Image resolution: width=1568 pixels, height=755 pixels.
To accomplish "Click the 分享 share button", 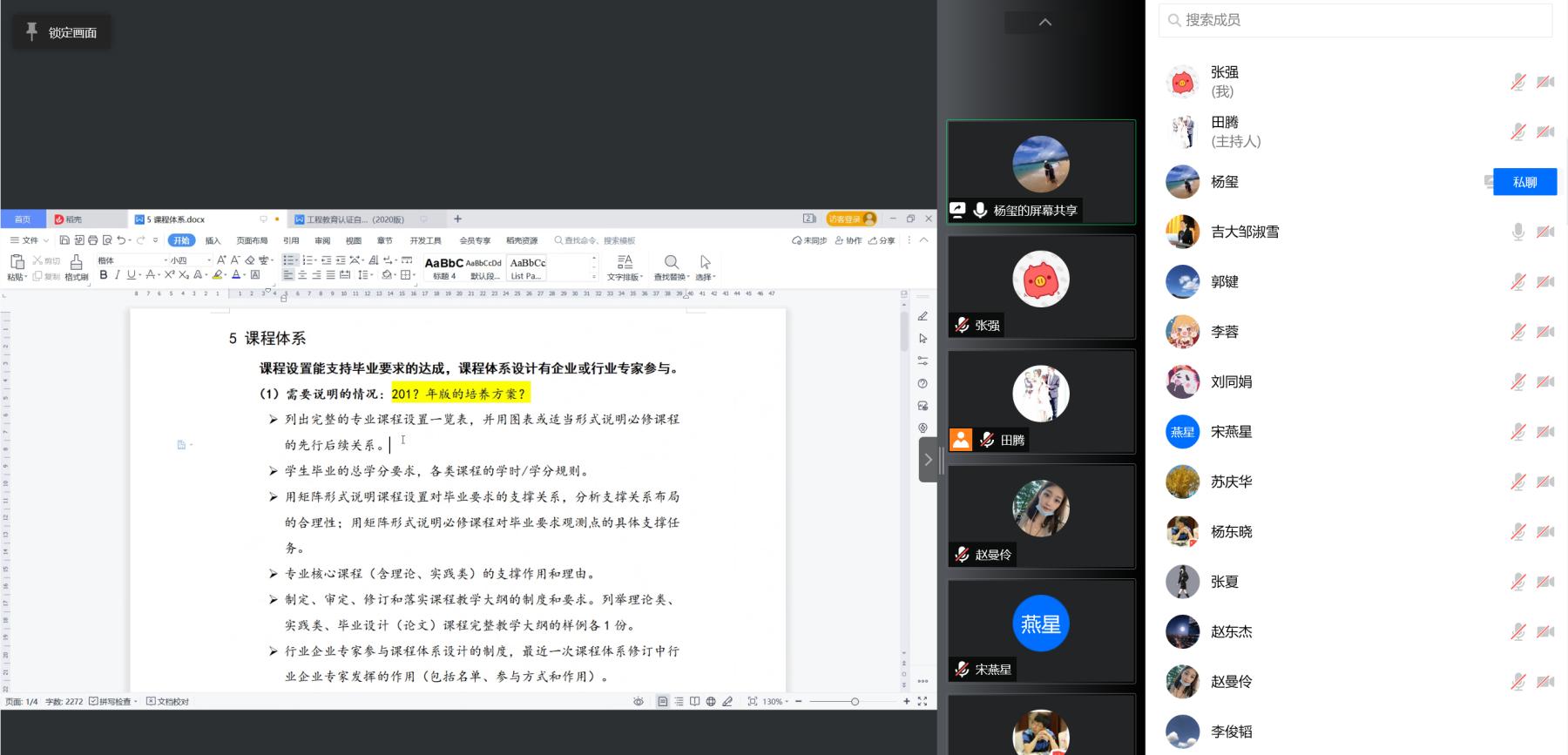I will 882,240.
